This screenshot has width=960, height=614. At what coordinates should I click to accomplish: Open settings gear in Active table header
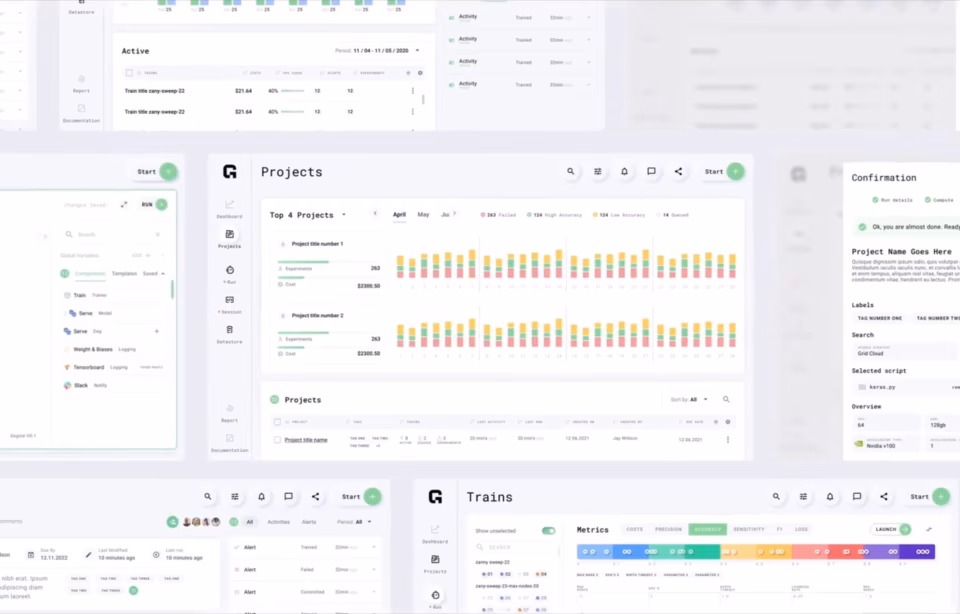tap(420, 73)
